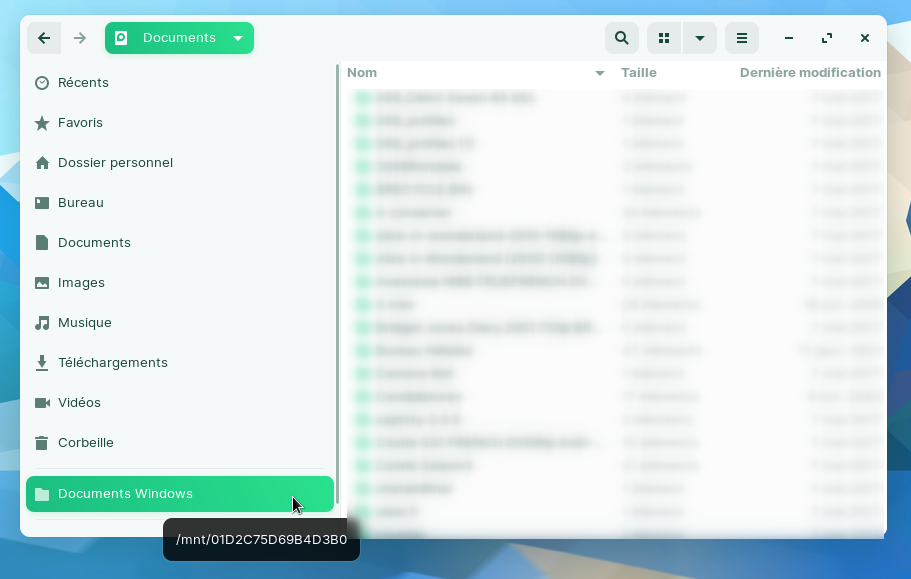Image resolution: width=911 pixels, height=579 pixels.
Task: Open the hamburger menu
Action: [742, 38]
